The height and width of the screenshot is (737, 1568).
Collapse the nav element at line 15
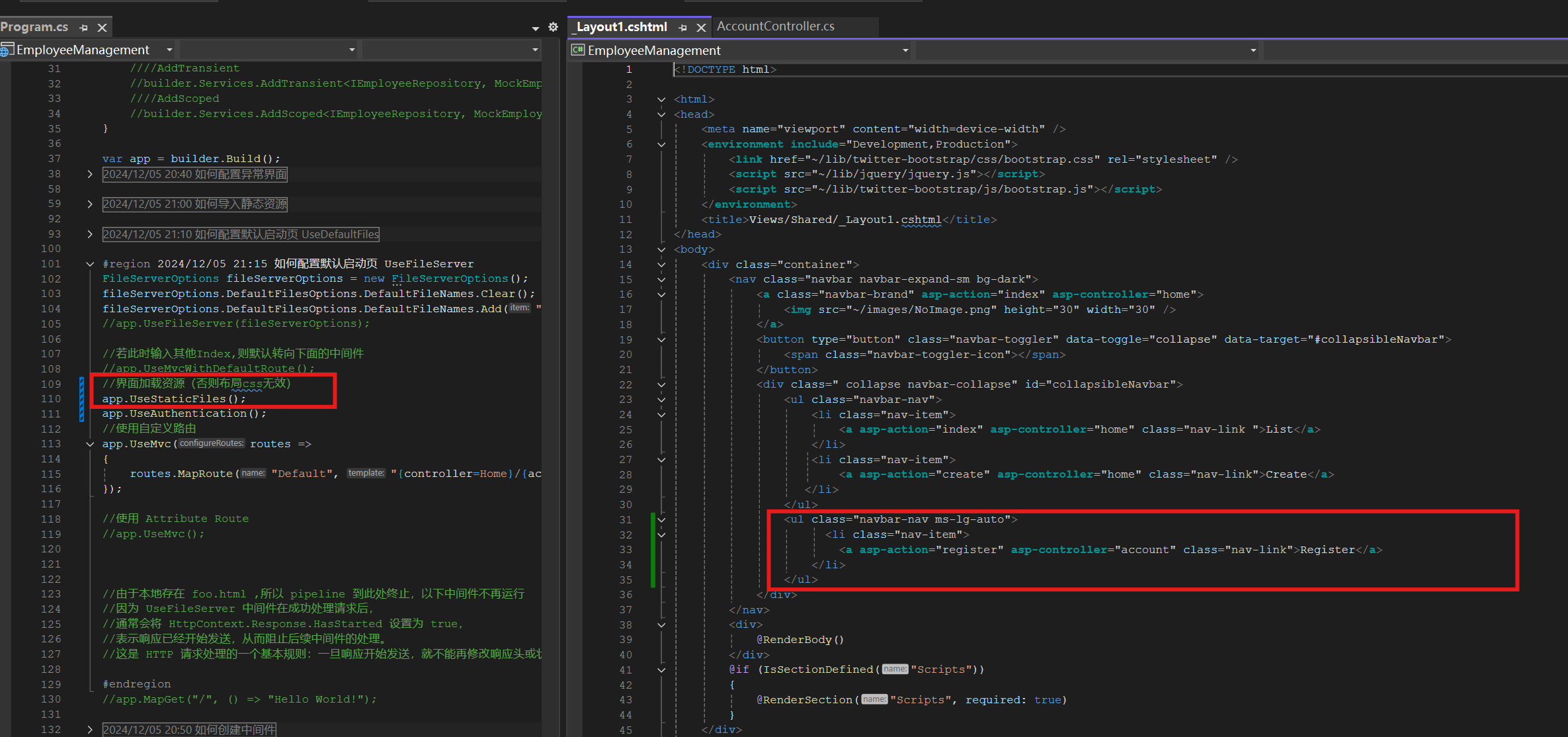(661, 279)
